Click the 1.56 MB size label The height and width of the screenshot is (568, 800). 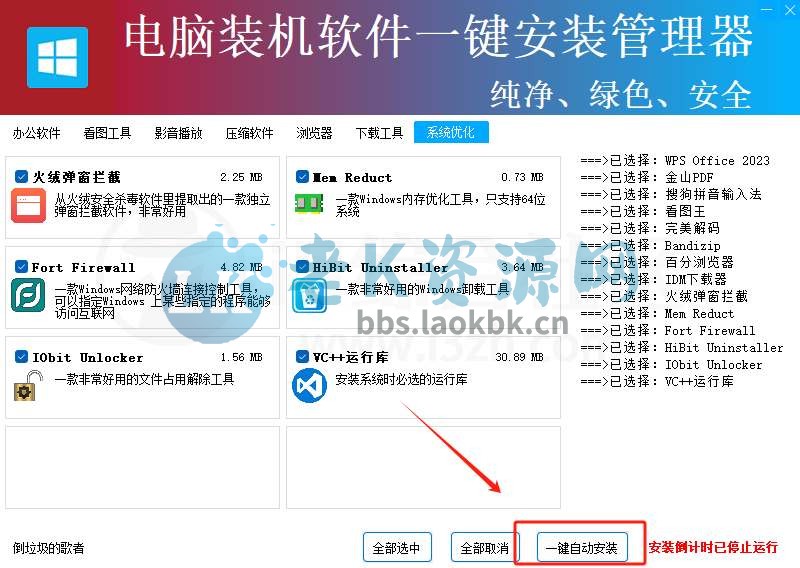click(241, 357)
